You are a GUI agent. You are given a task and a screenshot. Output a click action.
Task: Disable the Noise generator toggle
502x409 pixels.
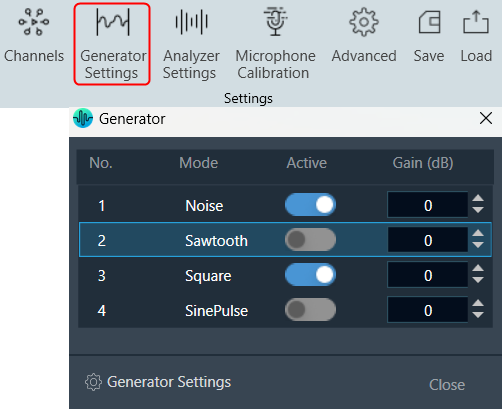tap(310, 204)
